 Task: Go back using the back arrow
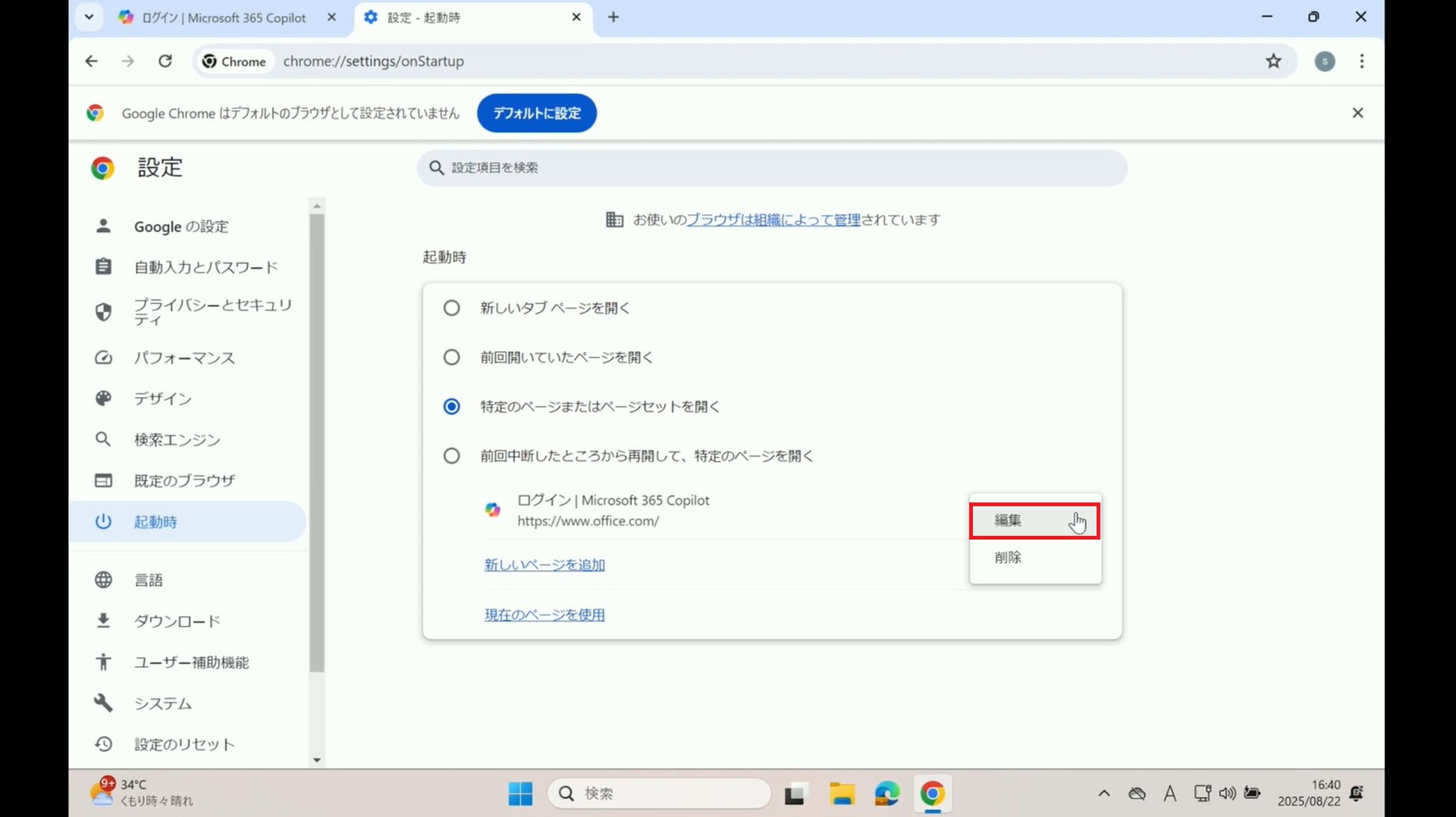91,61
